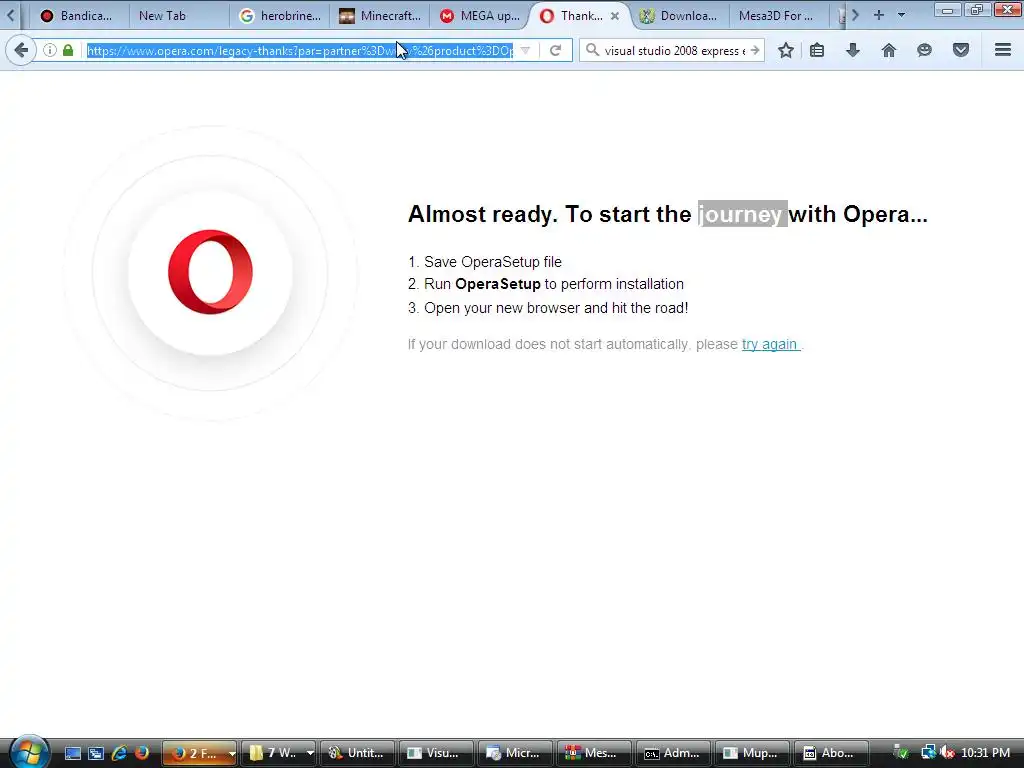Switch to Adm... command prompt window
Screen dimensions: 1024x768
pyautogui.click(x=674, y=753)
